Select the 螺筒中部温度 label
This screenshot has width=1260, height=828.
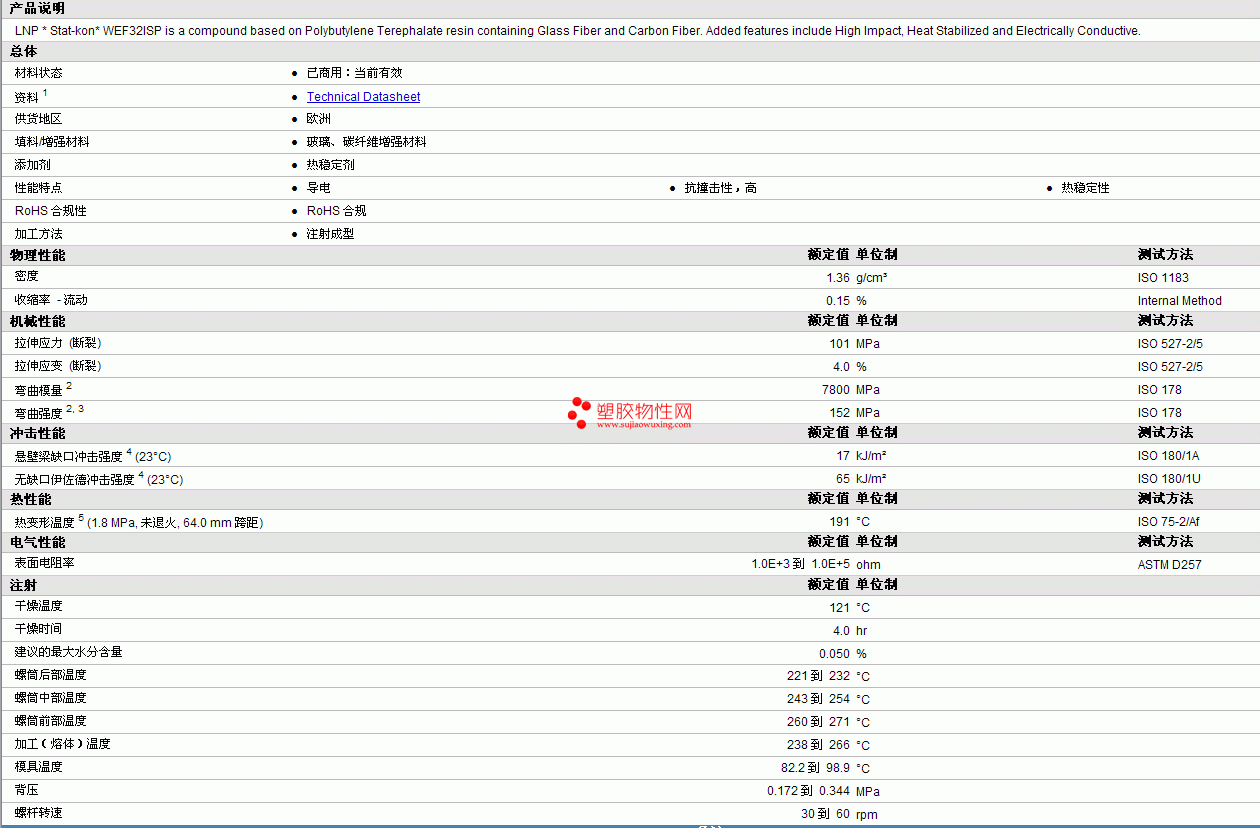(50, 698)
